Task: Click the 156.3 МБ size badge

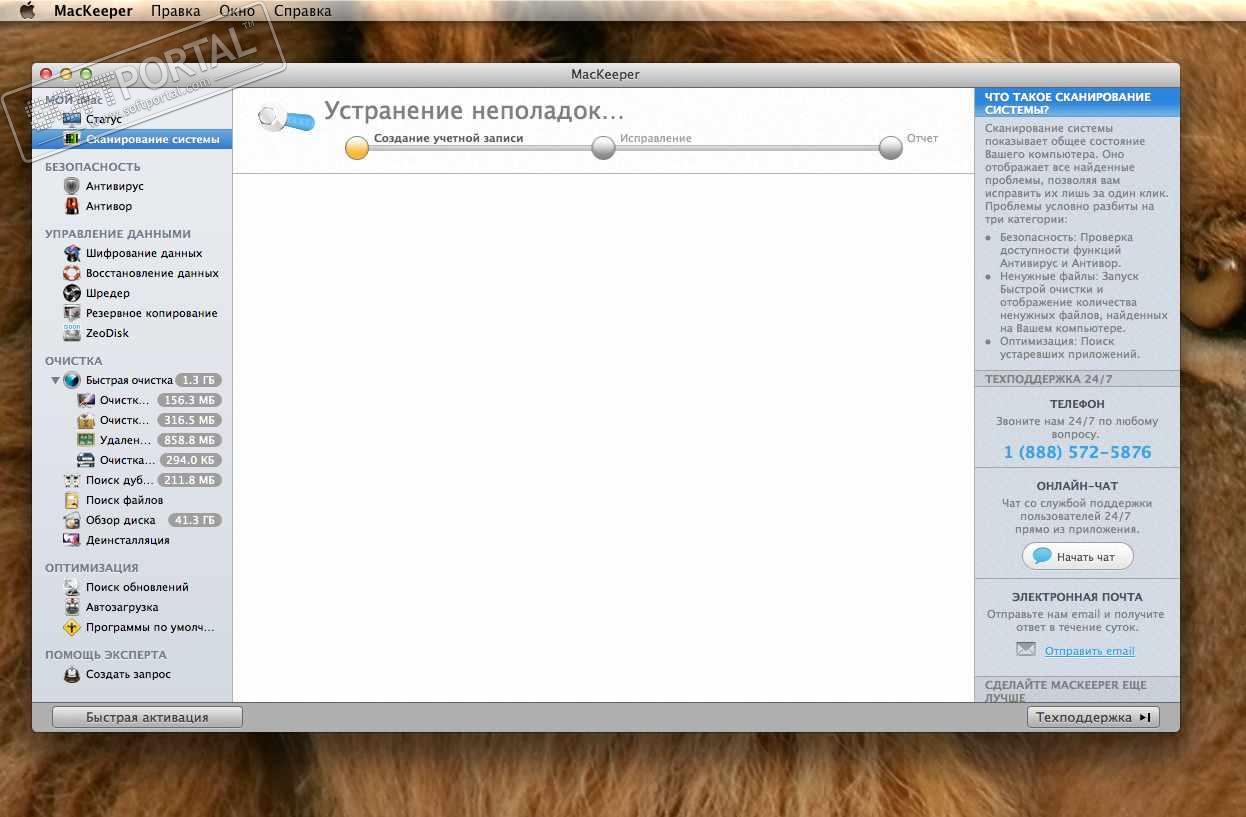Action: (190, 400)
